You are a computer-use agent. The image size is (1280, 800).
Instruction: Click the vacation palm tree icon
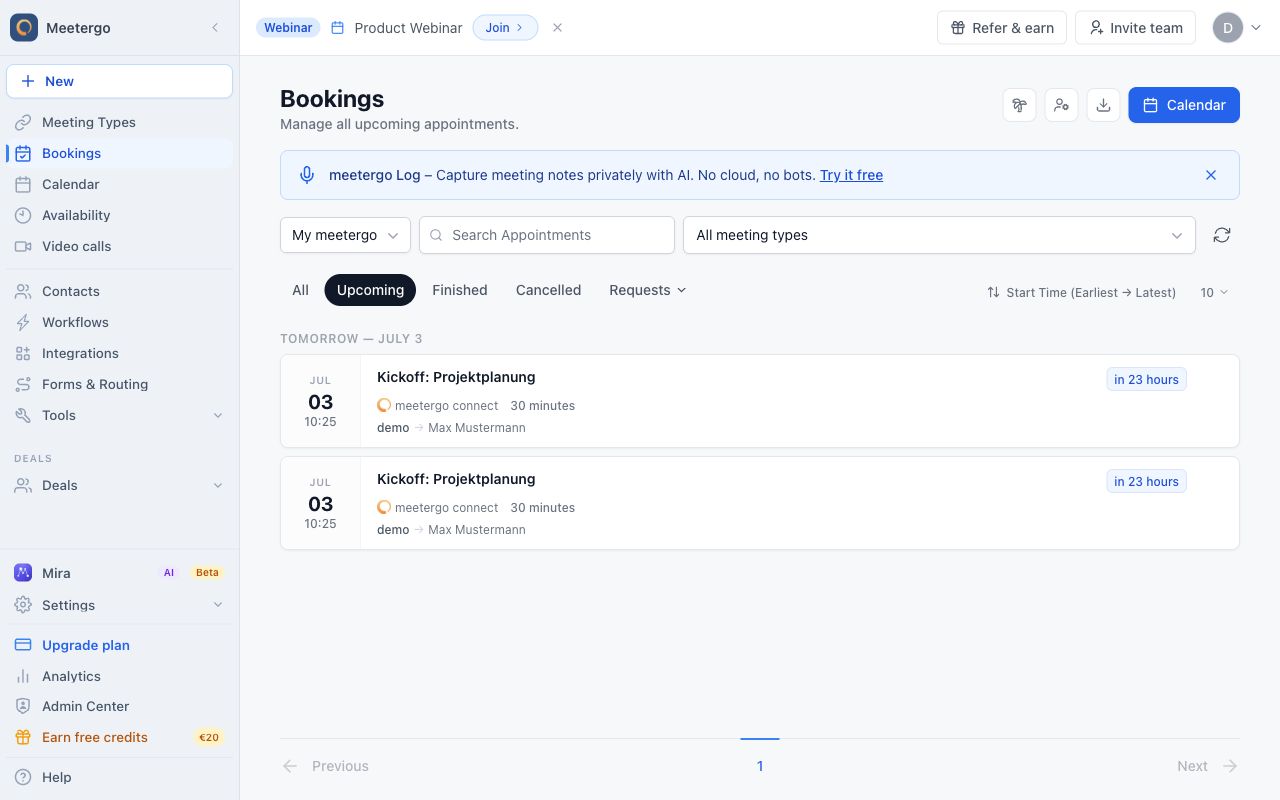[x=1019, y=105]
